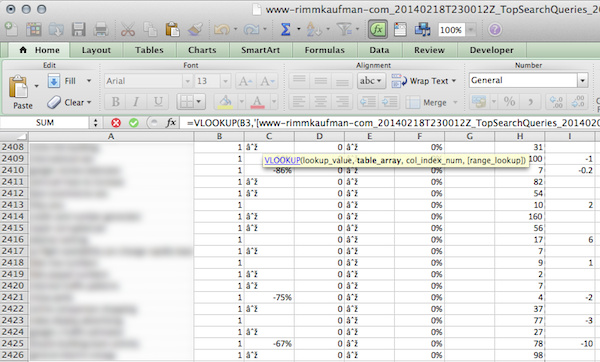Screen dimensions: 600x362
Task: Decrease indent icon
Action: pos(368,102)
